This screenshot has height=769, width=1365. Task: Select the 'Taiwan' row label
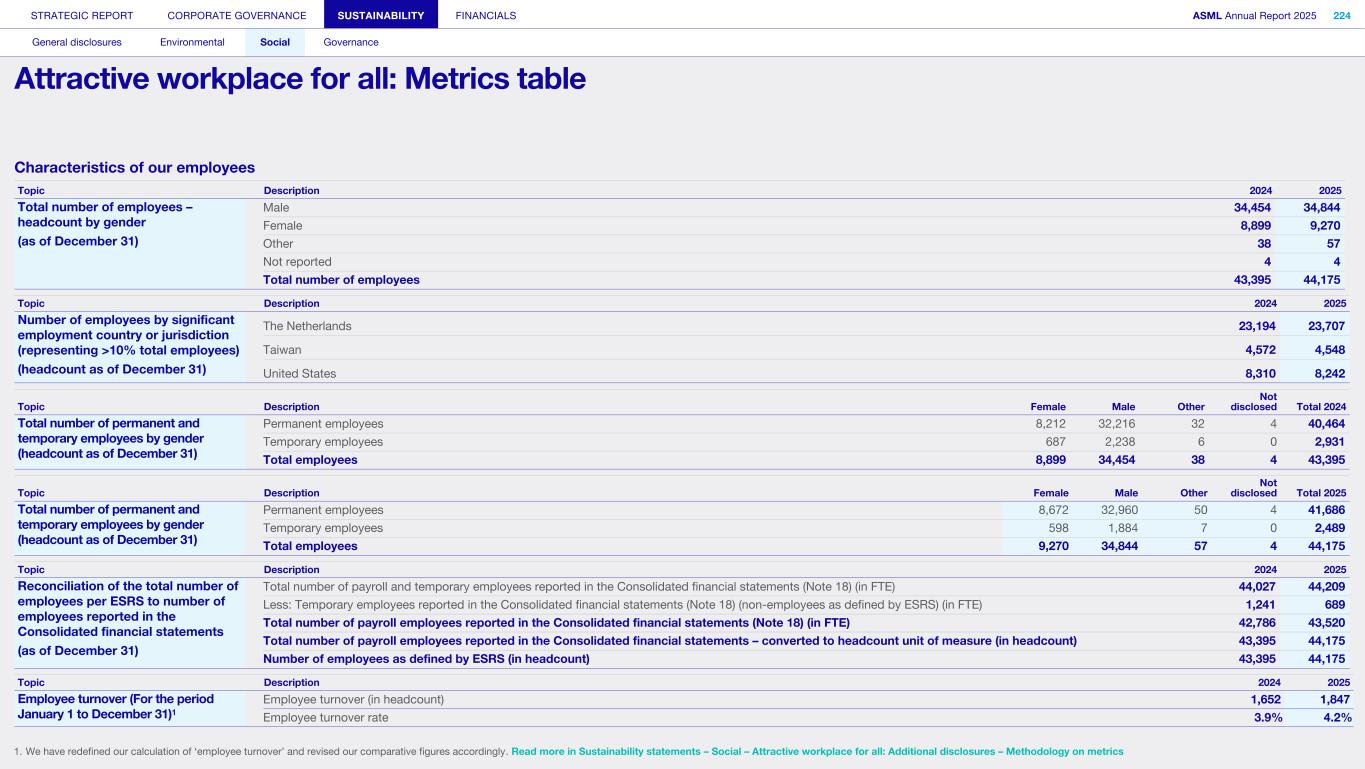282,350
